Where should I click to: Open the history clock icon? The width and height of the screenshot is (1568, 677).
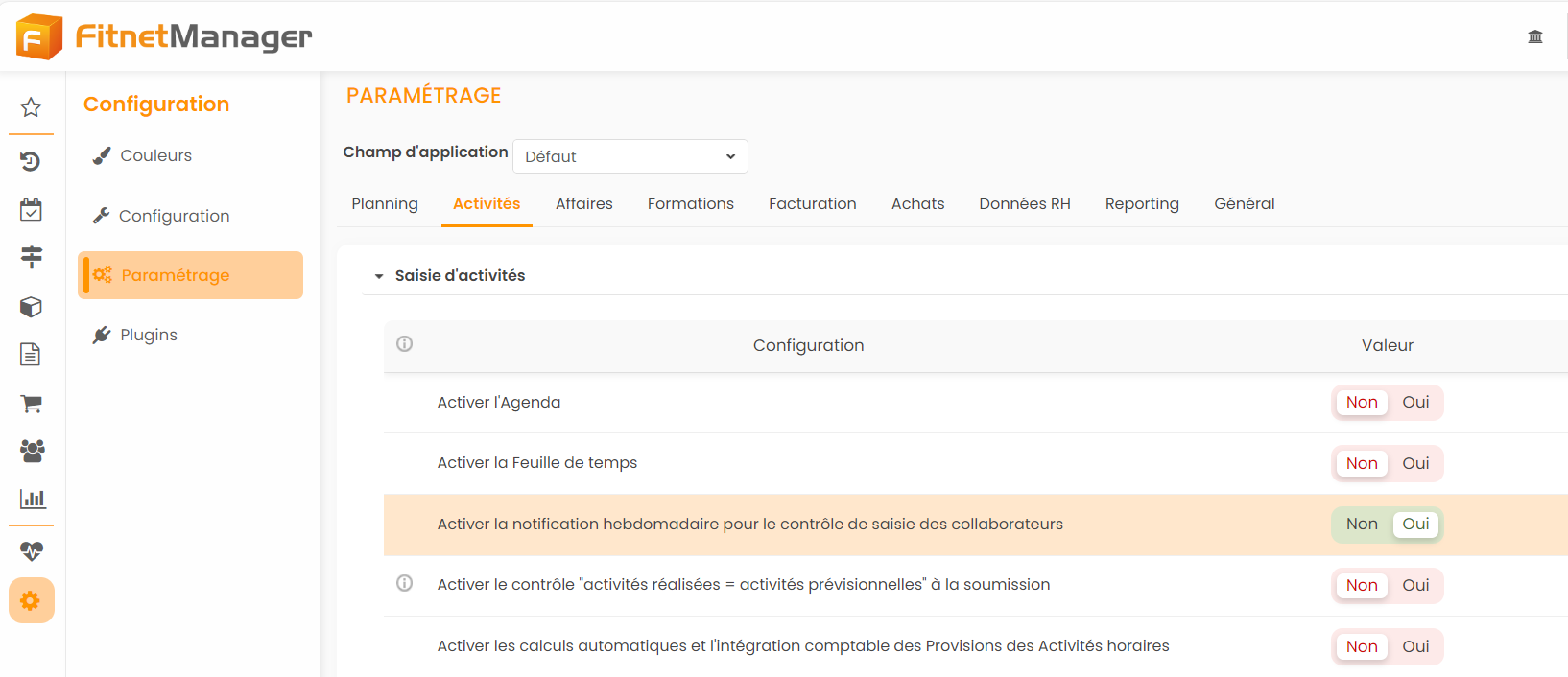pyautogui.click(x=31, y=161)
